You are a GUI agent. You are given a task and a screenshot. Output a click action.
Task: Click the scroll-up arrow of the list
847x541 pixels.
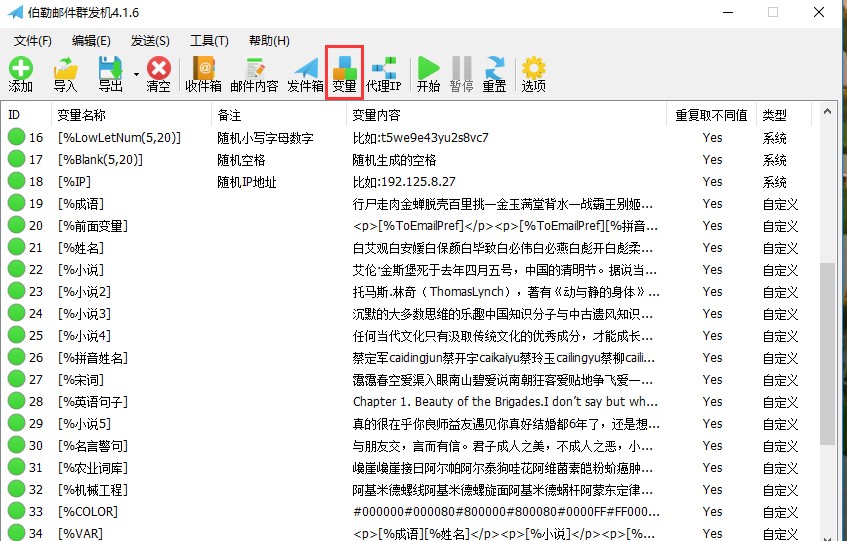(826, 111)
